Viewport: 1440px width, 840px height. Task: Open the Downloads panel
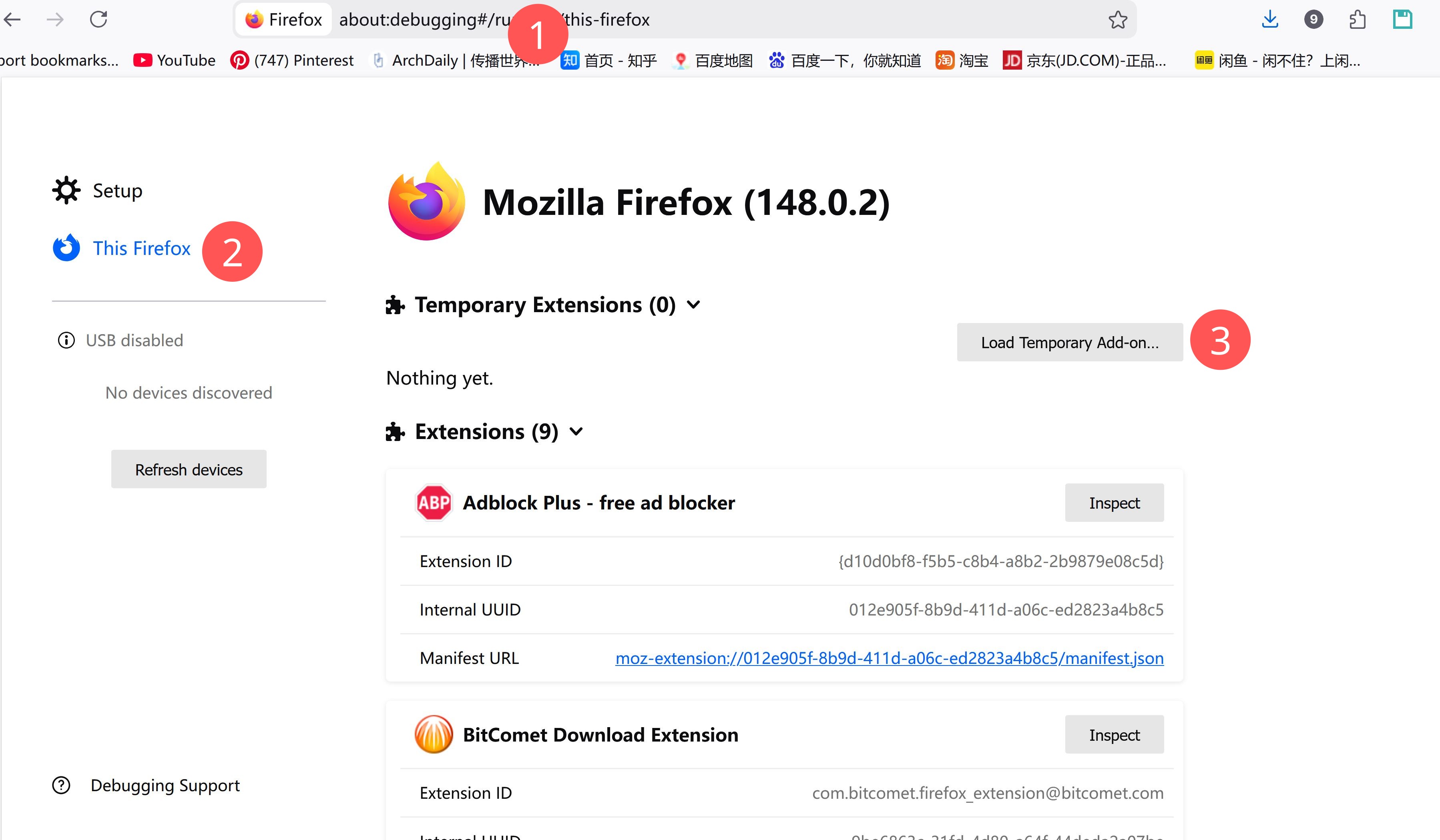click(x=1270, y=20)
